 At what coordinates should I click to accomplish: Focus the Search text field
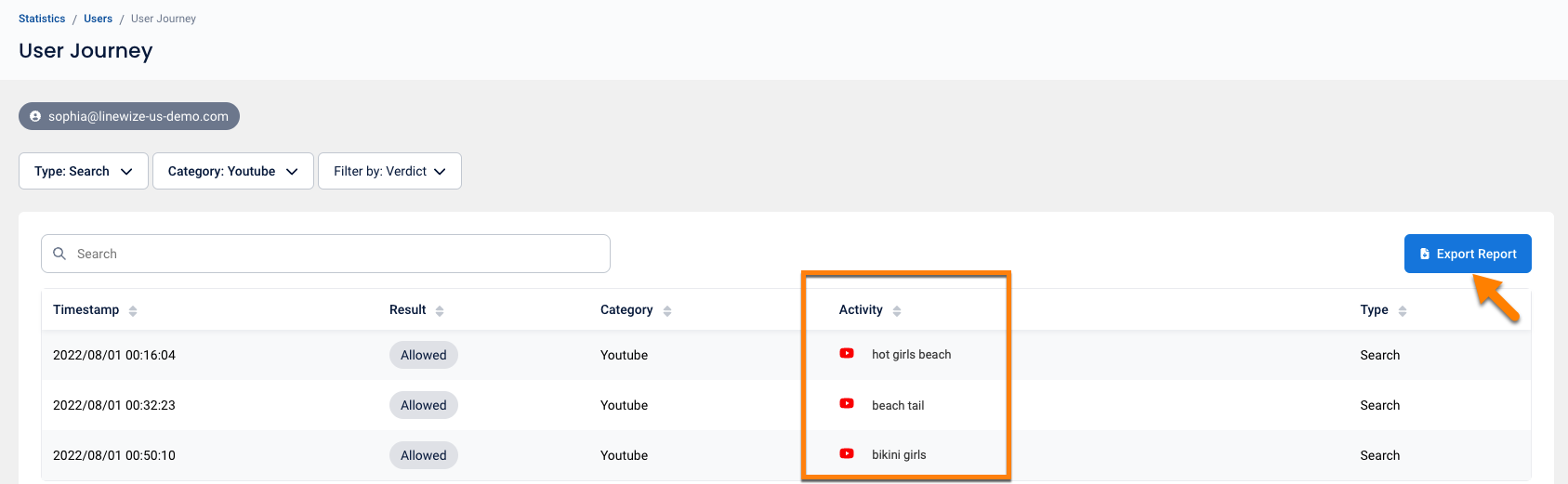point(335,254)
